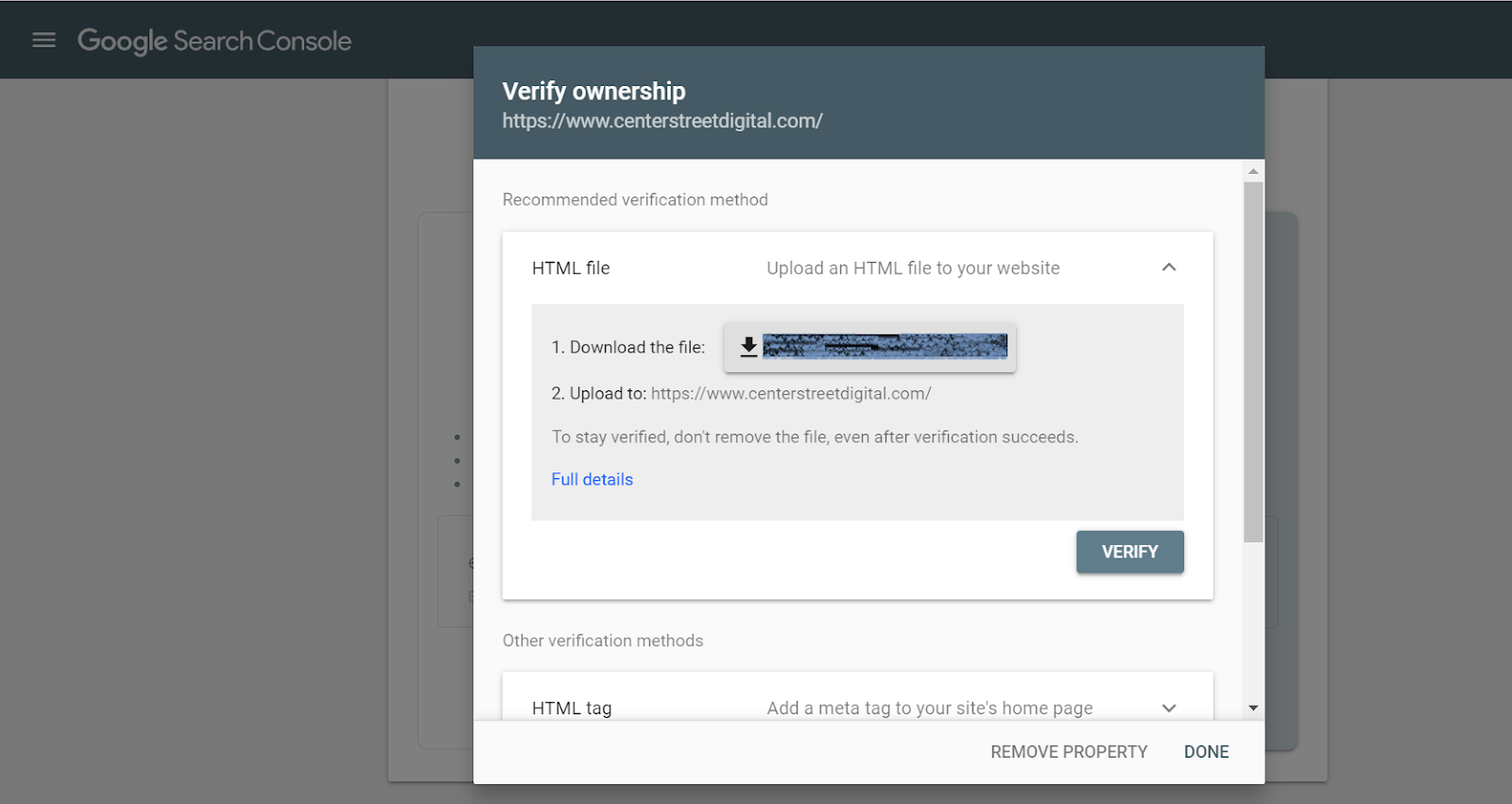Click 'Add a meta tag' description

[930, 708]
